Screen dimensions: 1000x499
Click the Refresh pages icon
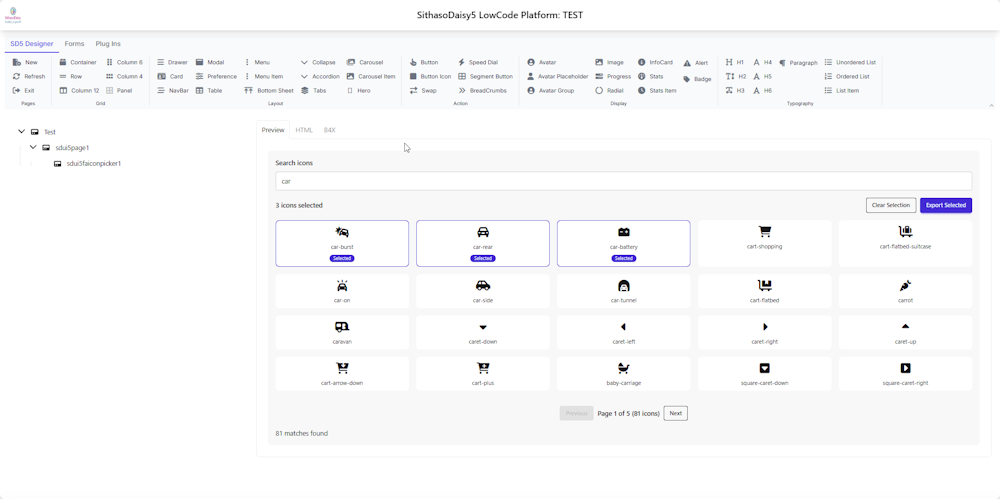click(17, 76)
